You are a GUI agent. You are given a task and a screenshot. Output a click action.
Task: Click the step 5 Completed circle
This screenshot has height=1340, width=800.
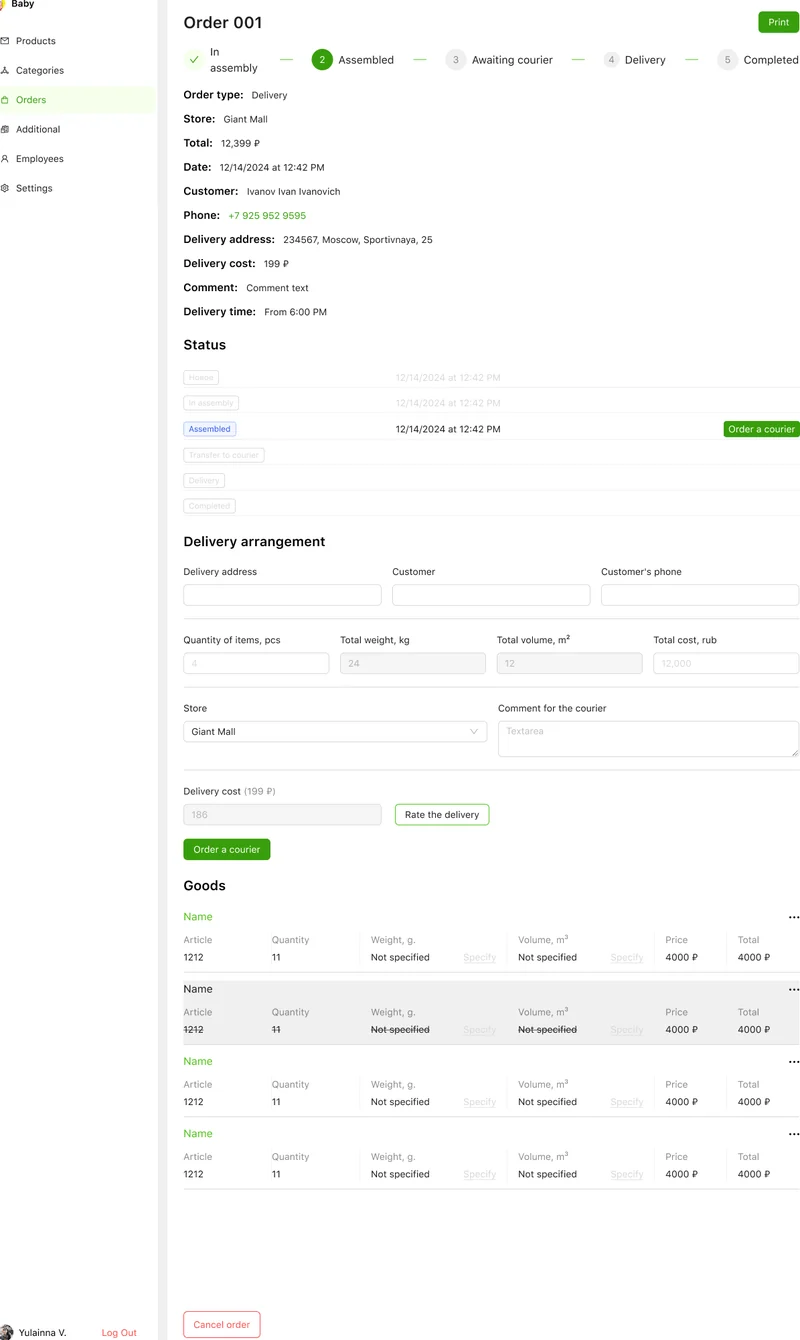[x=727, y=60]
